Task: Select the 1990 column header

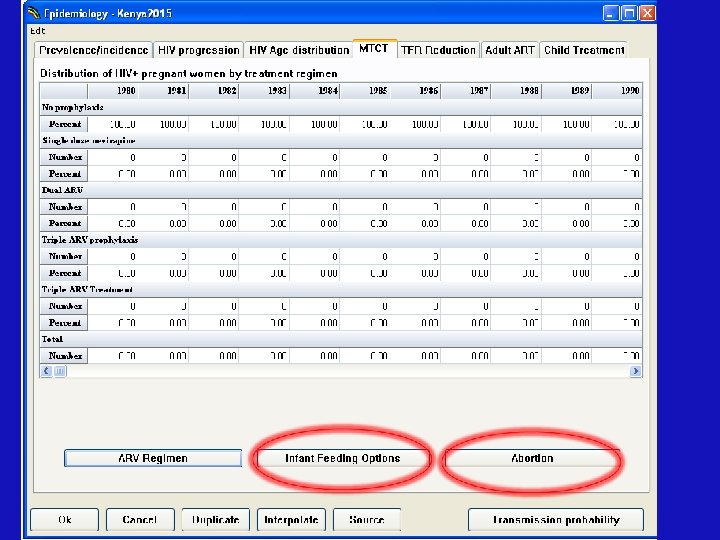Action: pos(618,91)
